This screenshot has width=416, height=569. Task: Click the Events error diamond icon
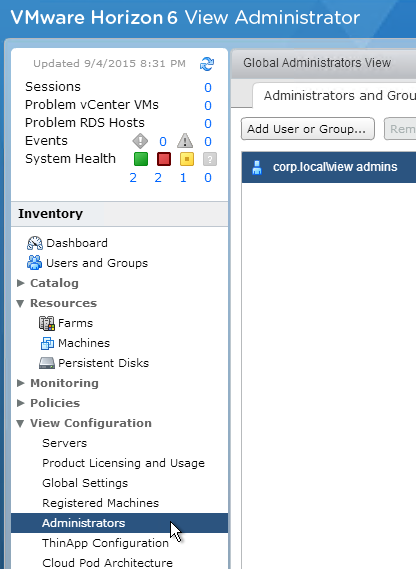coord(140,141)
